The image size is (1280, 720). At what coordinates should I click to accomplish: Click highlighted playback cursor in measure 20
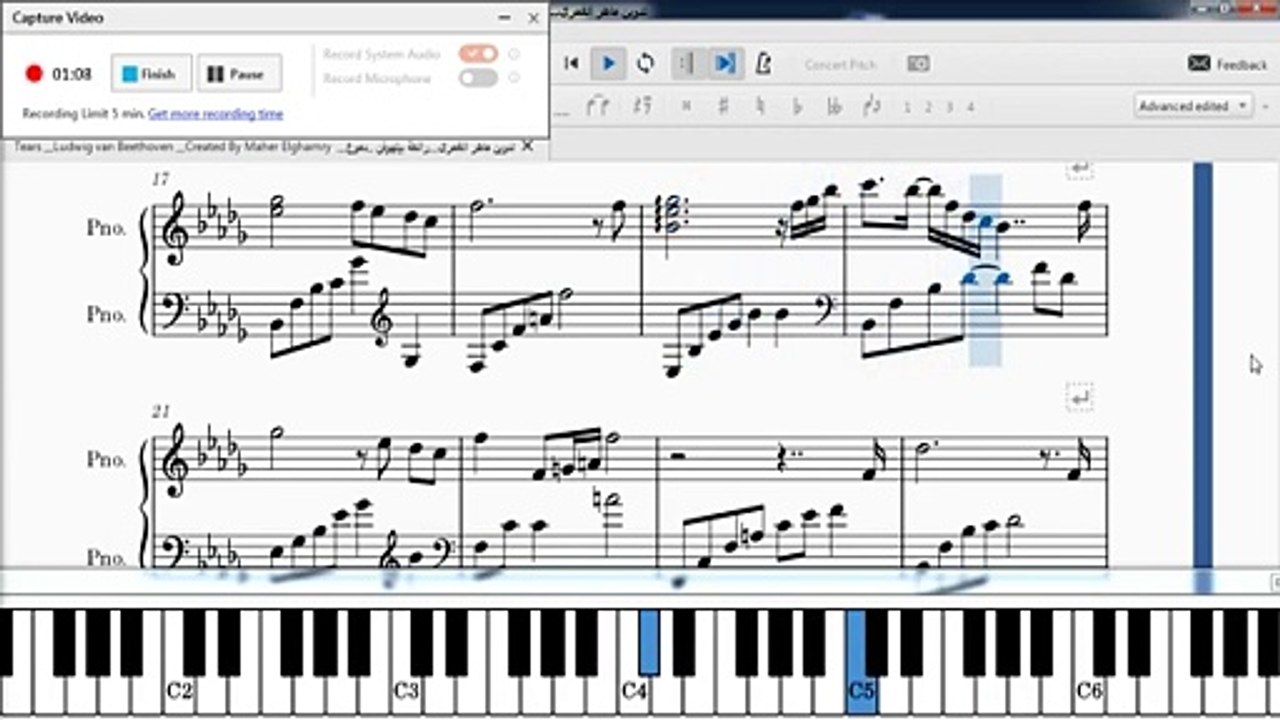coord(986,270)
